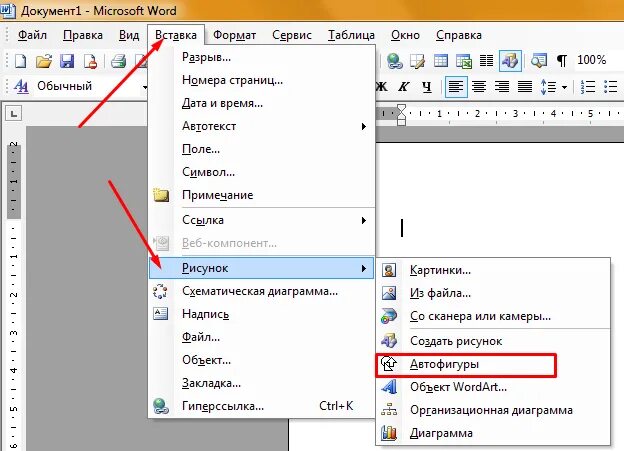Viewport: 624px width, 451px height.
Task: Choose Картинки... in submenu
Action: pyautogui.click(x=493, y=270)
